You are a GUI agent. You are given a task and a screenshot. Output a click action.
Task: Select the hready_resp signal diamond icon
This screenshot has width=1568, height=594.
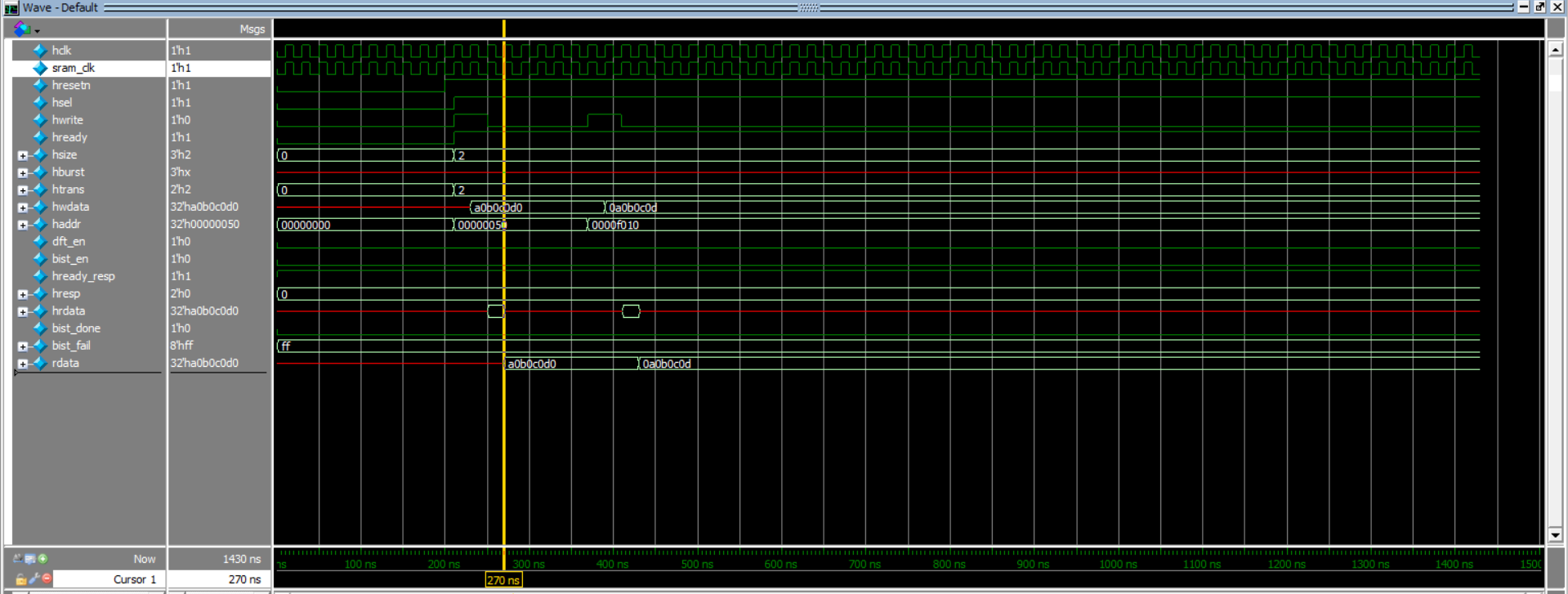click(x=40, y=276)
